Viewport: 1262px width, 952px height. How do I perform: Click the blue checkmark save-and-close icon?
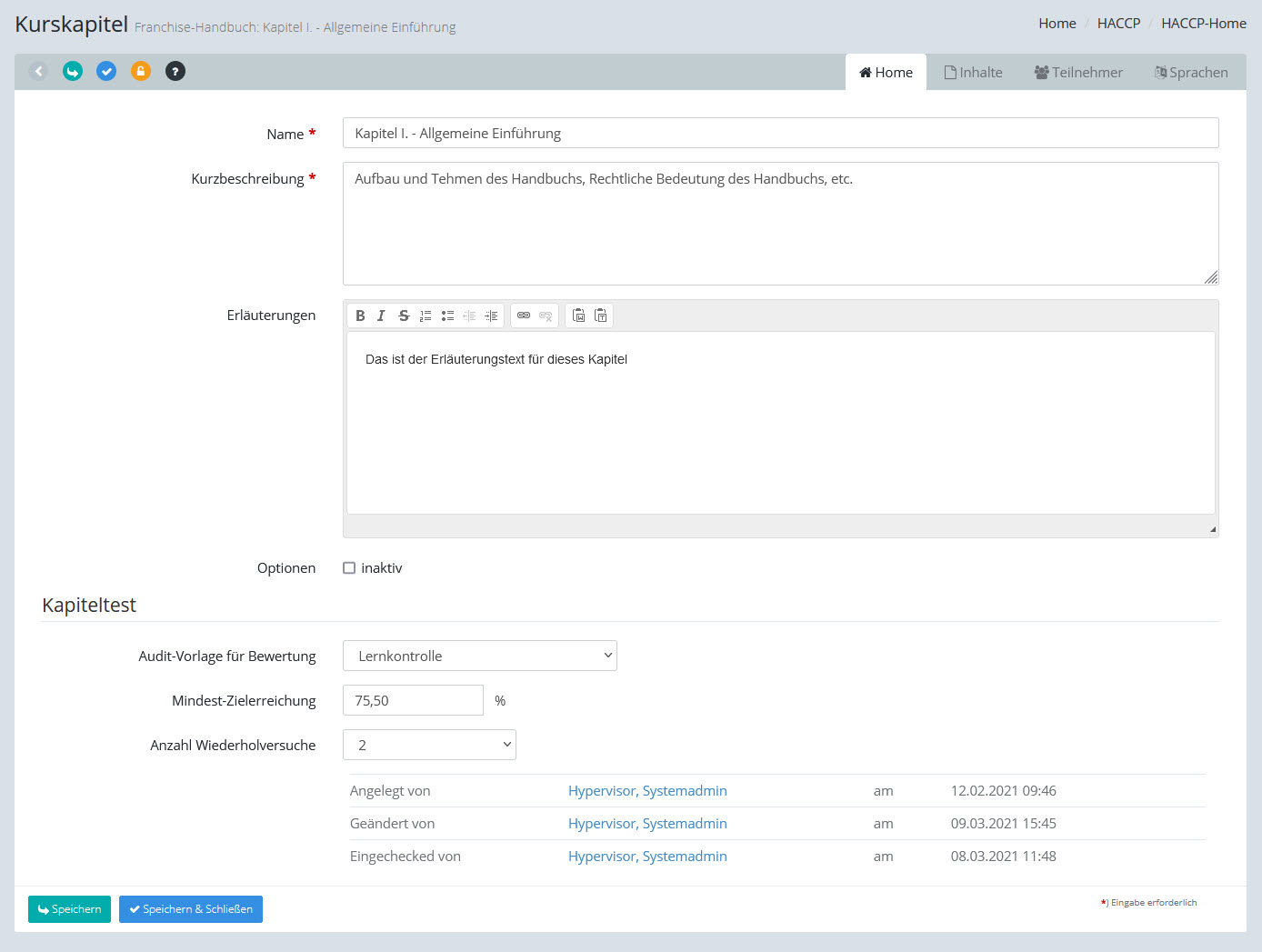tap(106, 71)
